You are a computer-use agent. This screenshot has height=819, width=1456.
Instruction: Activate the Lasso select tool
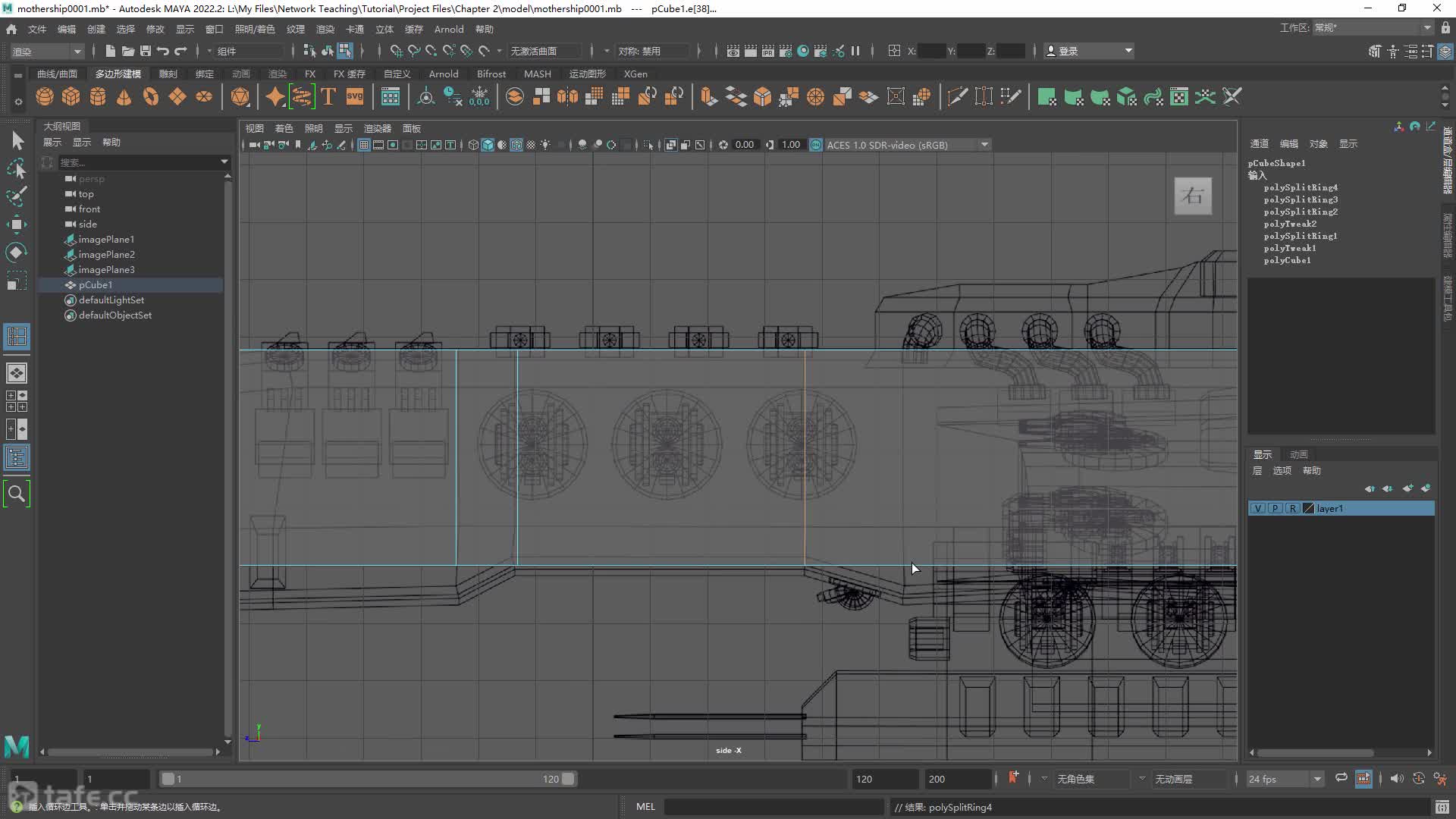[17, 168]
